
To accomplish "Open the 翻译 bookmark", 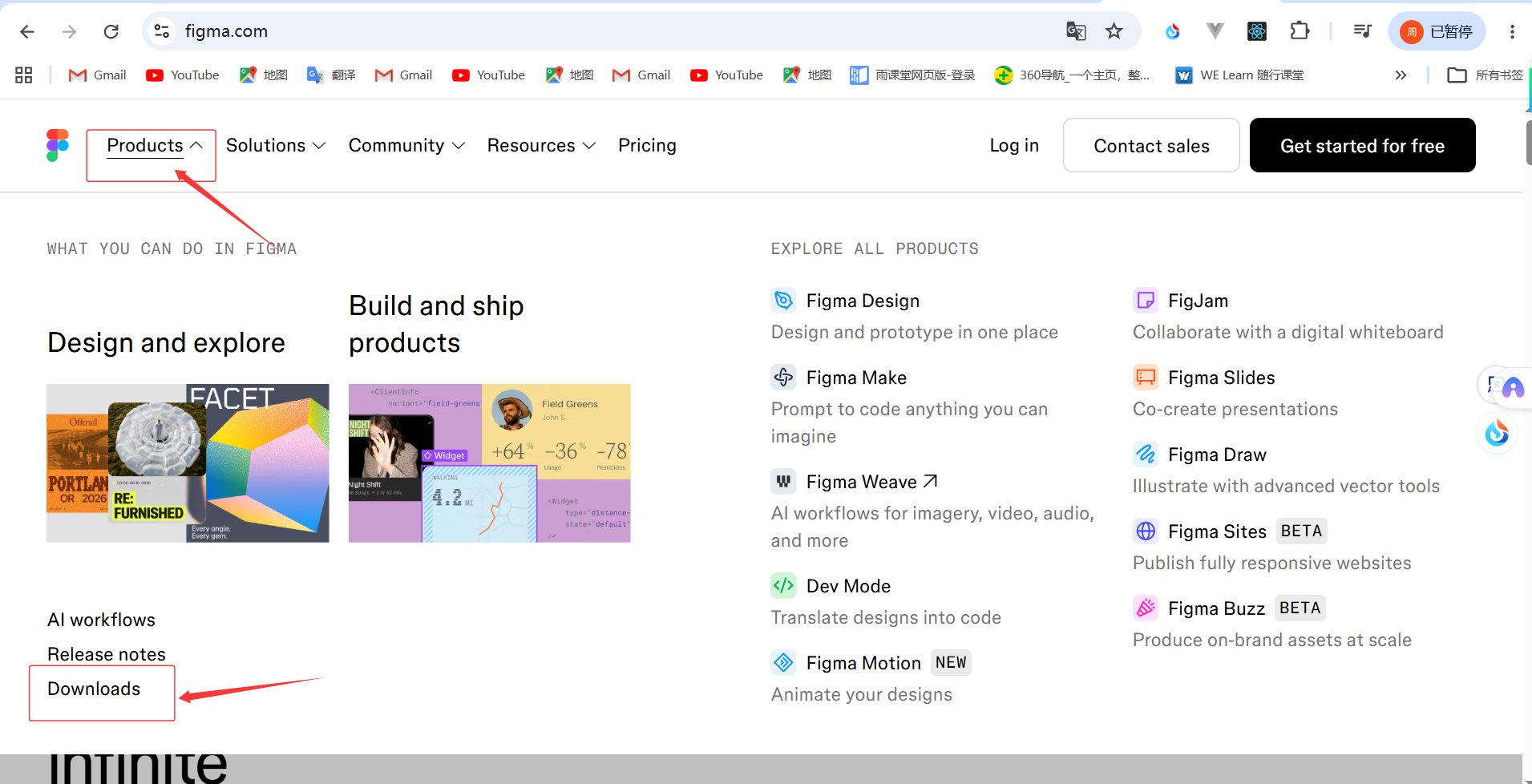I will [x=331, y=75].
